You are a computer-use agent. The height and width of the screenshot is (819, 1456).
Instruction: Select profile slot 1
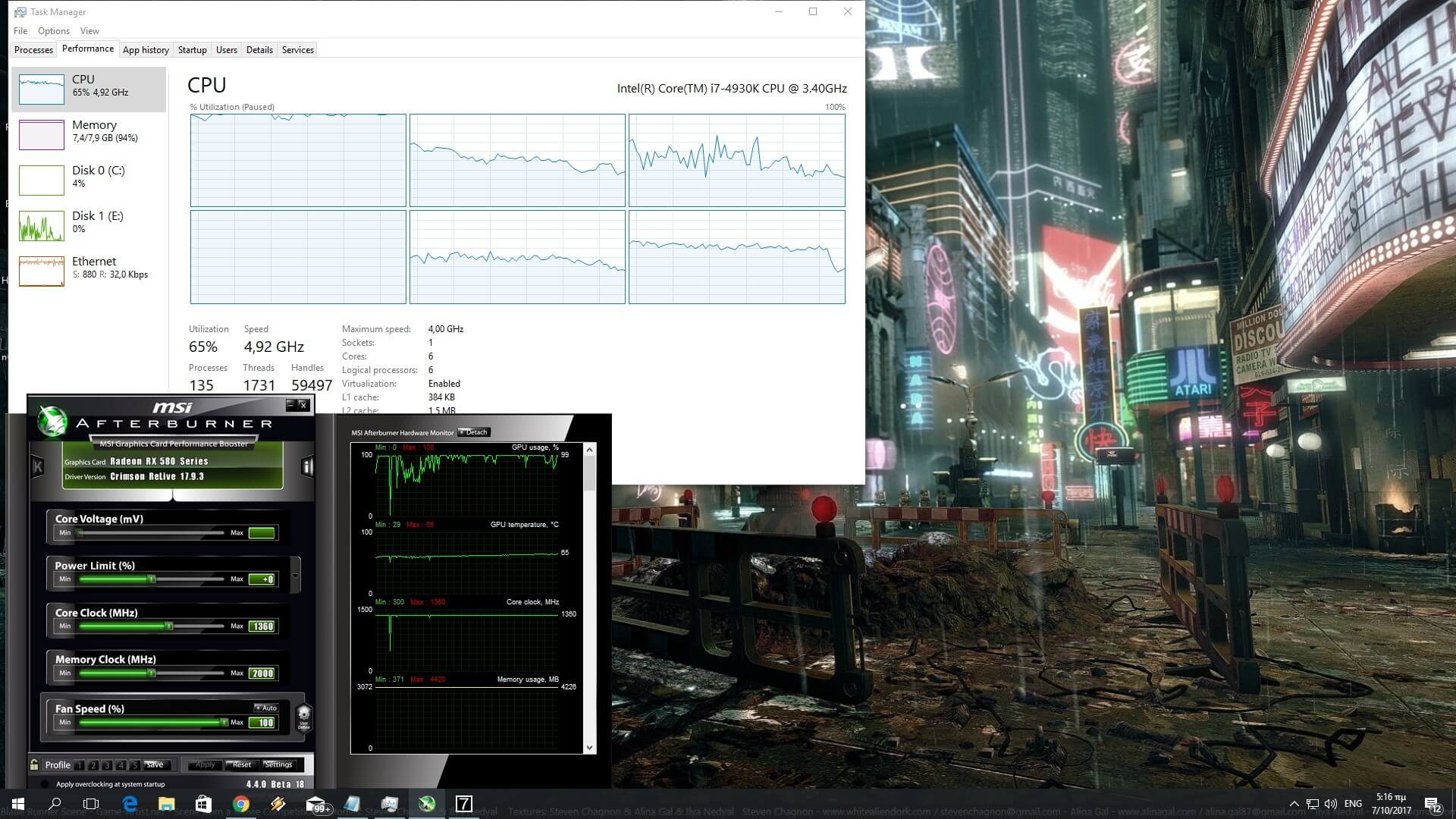pos(80,765)
